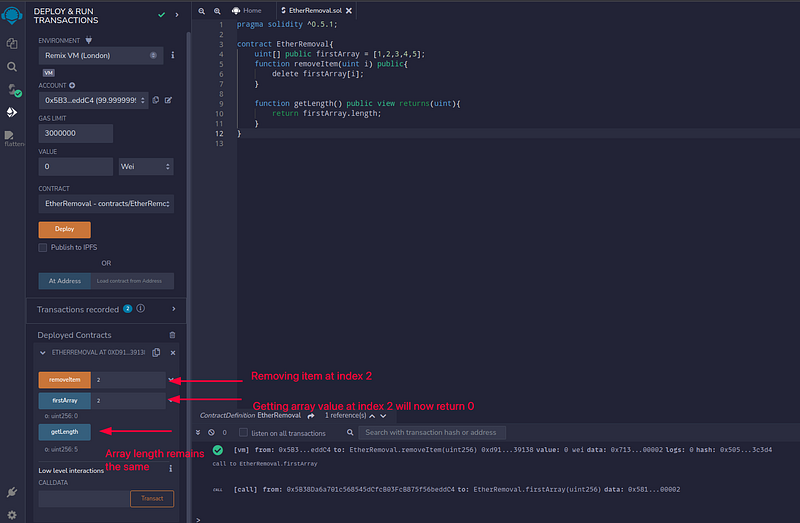This screenshot has height=523, width=800.
Task: Open the Plugin manager icon
Action: [x=12, y=492]
